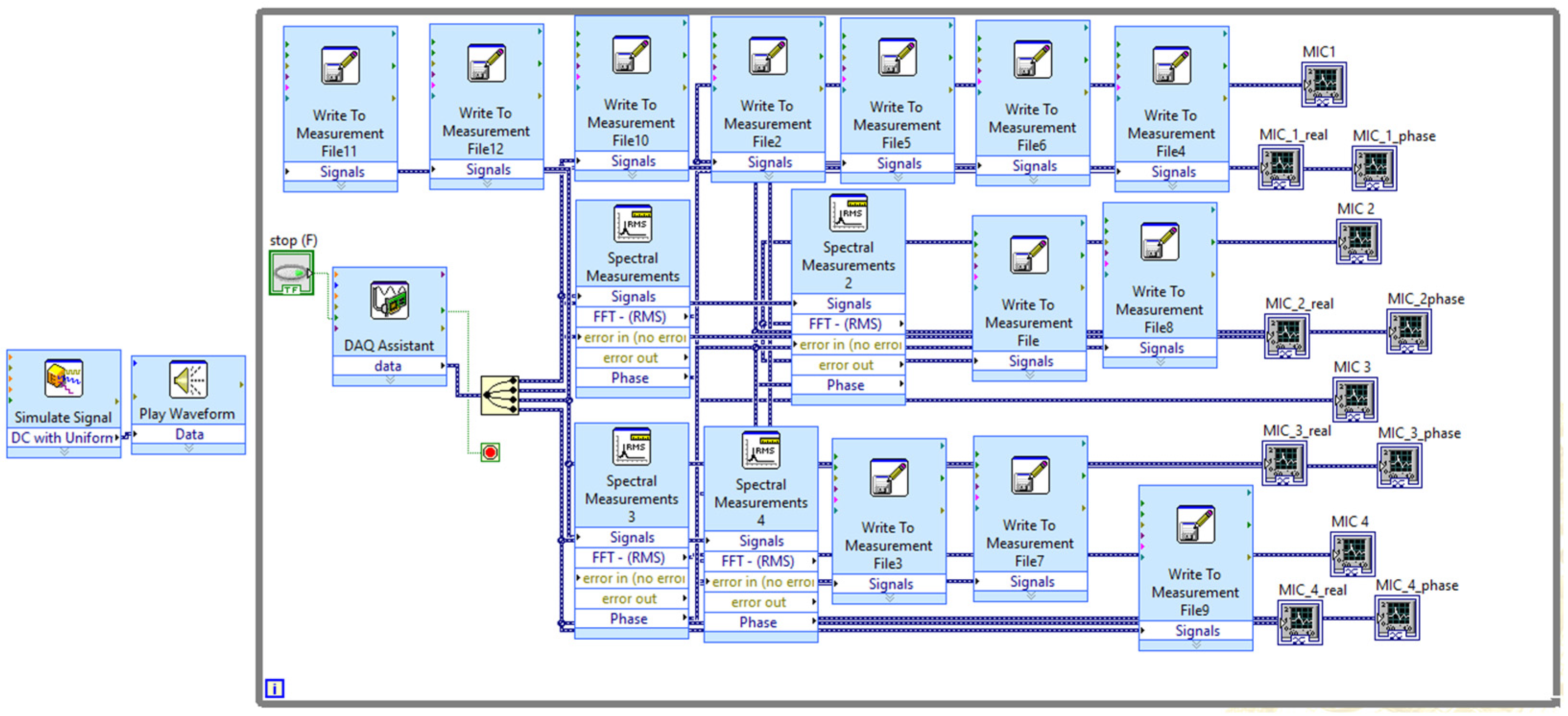This screenshot has height=716, width=1568.
Task: Click the Data input of Play Waveform
Action: [189, 434]
